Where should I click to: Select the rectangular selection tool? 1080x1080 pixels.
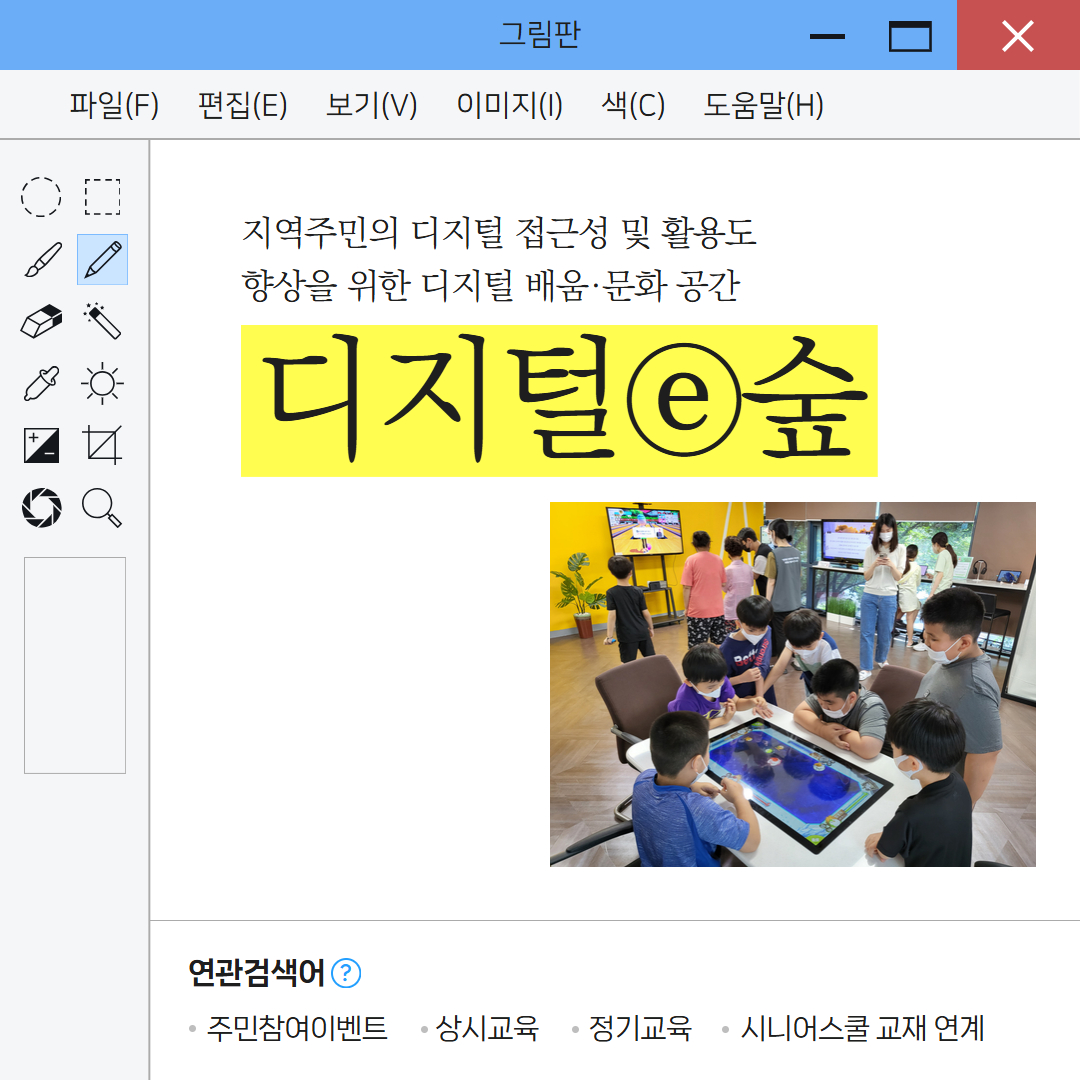coord(102,197)
